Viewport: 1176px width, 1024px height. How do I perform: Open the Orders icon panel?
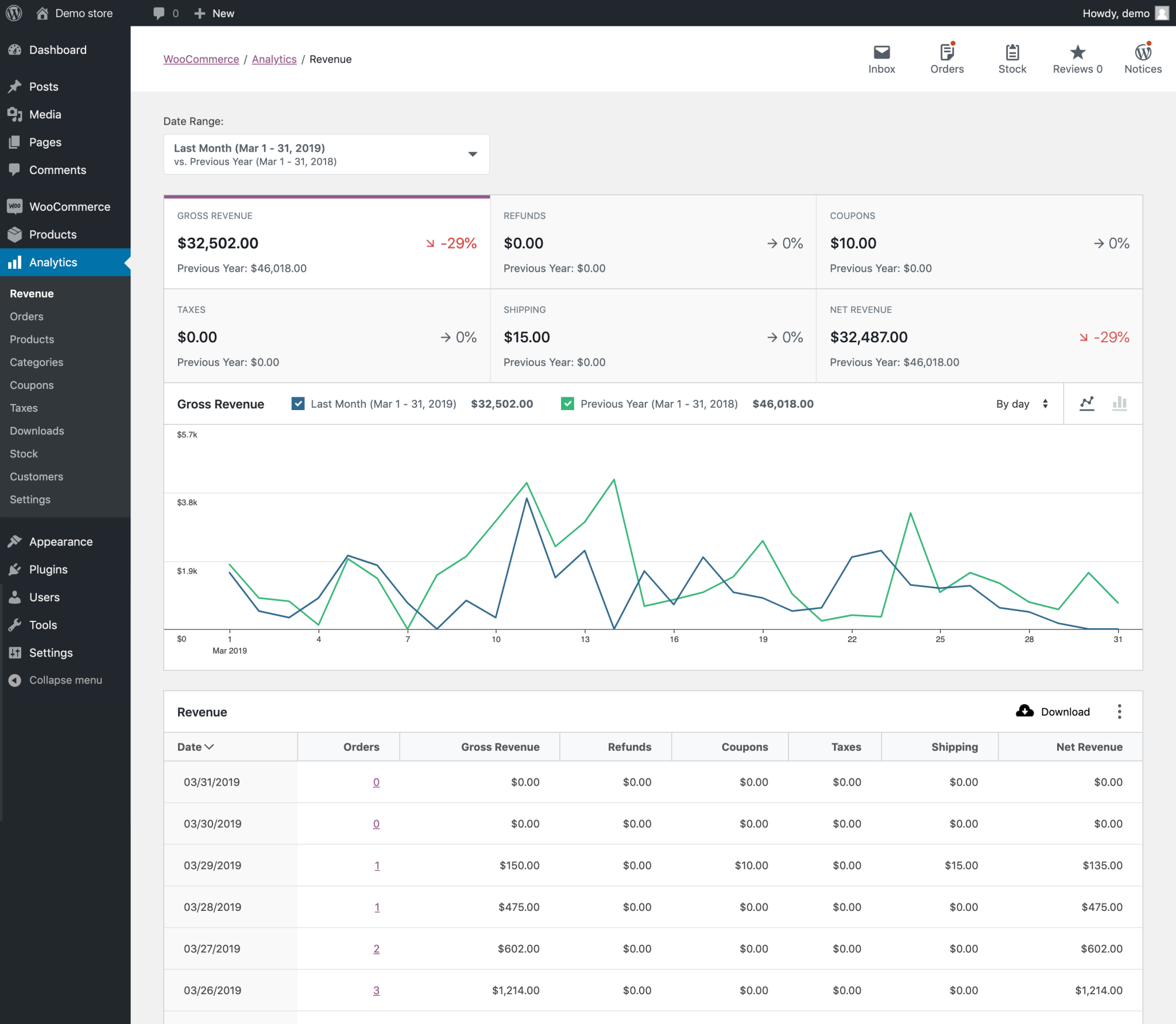946,58
